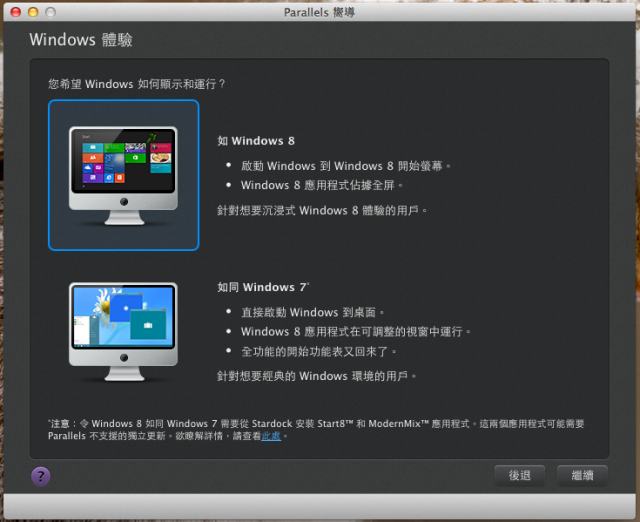Click the 'Parallels 嚮導' window title
Viewport: 640px width, 522px height.
click(x=319, y=13)
